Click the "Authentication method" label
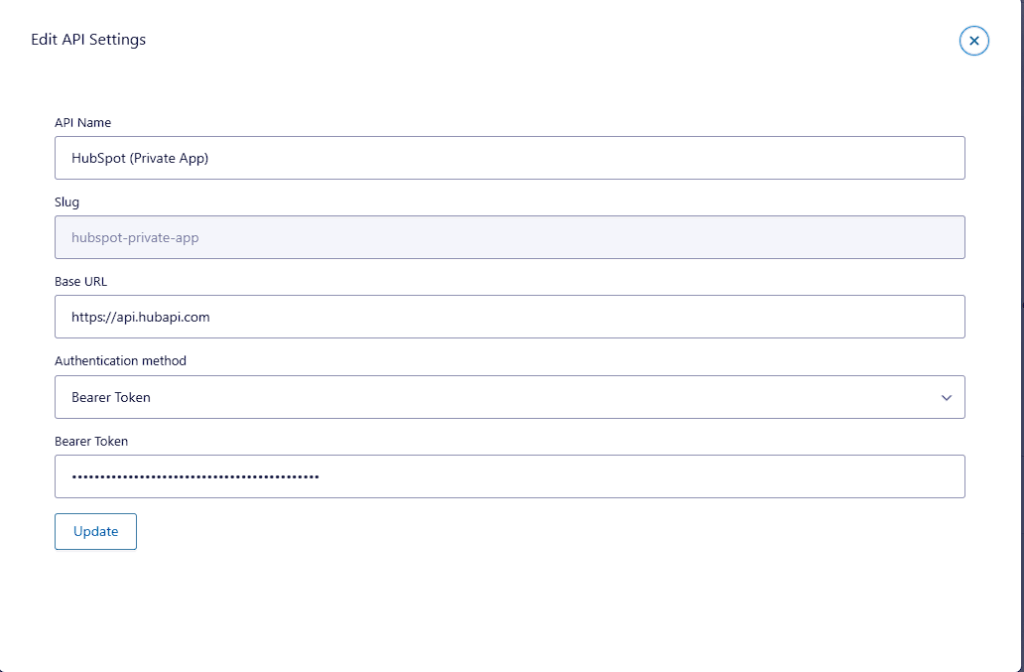Screen dimensions: 1024x672 120,361
